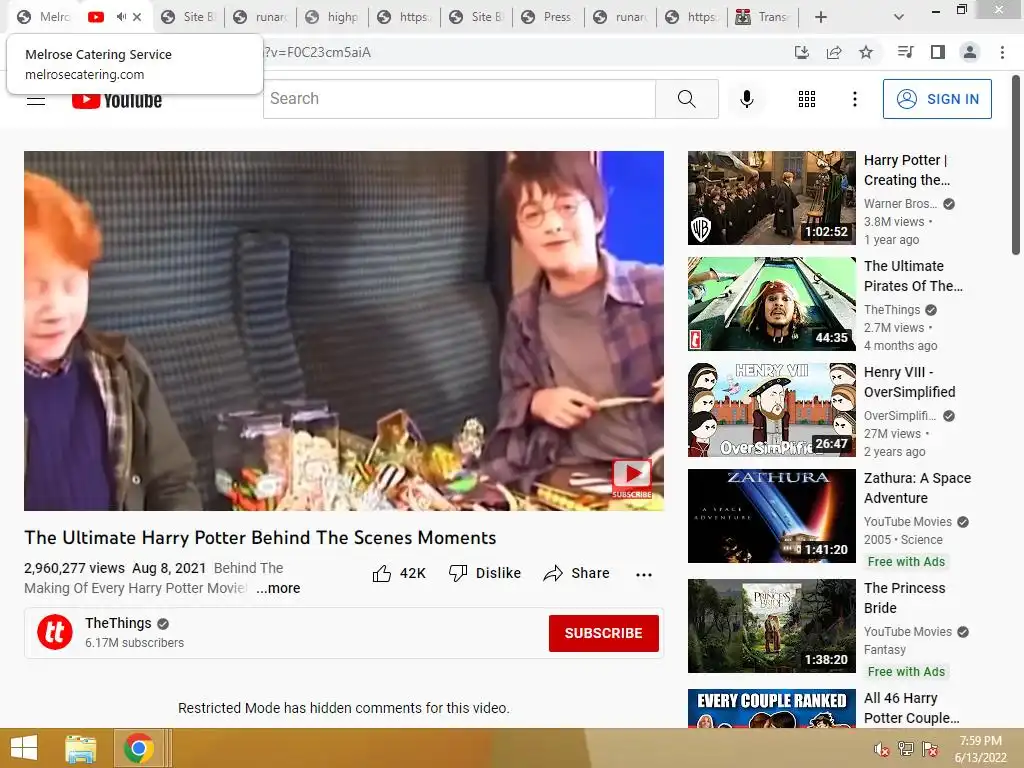Switch to the Melrose tab
The width and height of the screenshot is (1024, 768).
click(43, 17)
